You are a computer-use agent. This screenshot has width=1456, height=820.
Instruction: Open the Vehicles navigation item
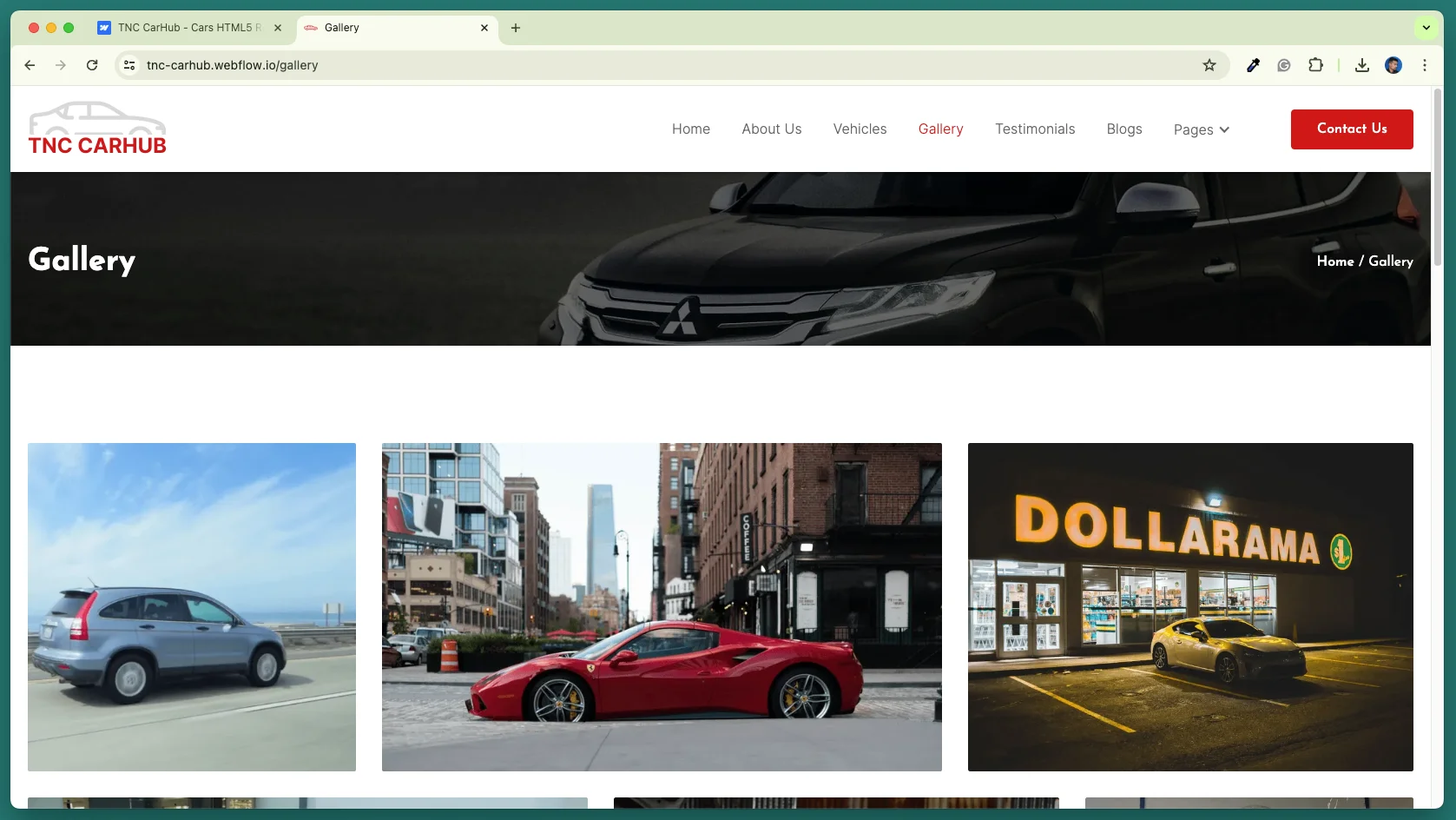(860, 129)
